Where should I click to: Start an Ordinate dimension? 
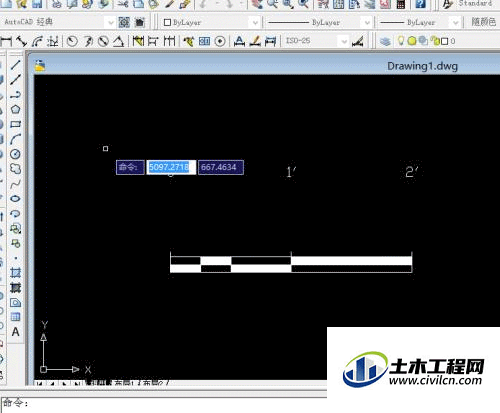53,41
